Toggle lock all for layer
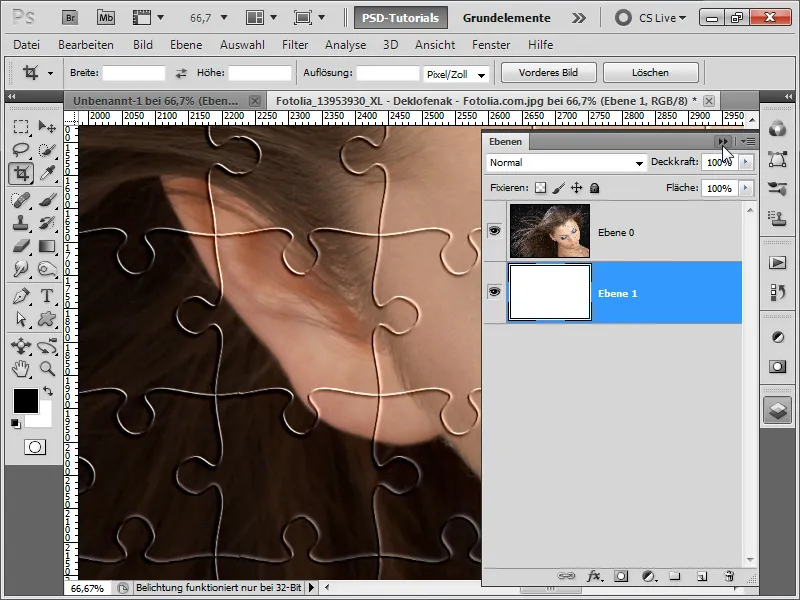The image size is (800, 600). point(594,188)
